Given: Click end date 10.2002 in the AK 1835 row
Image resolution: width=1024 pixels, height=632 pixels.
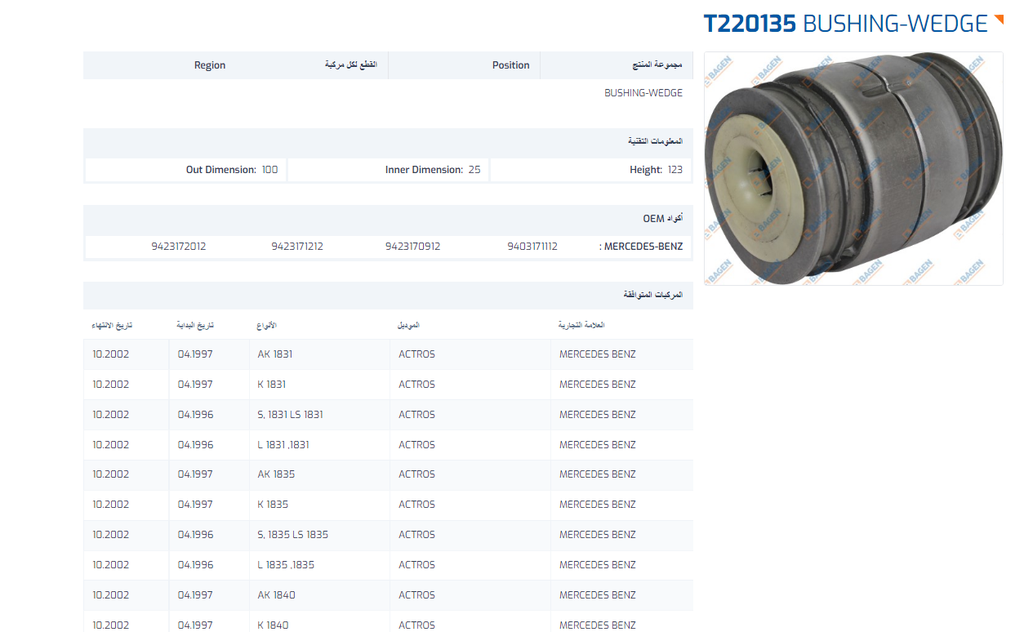Looking at the screenshot, I should 111,474.
